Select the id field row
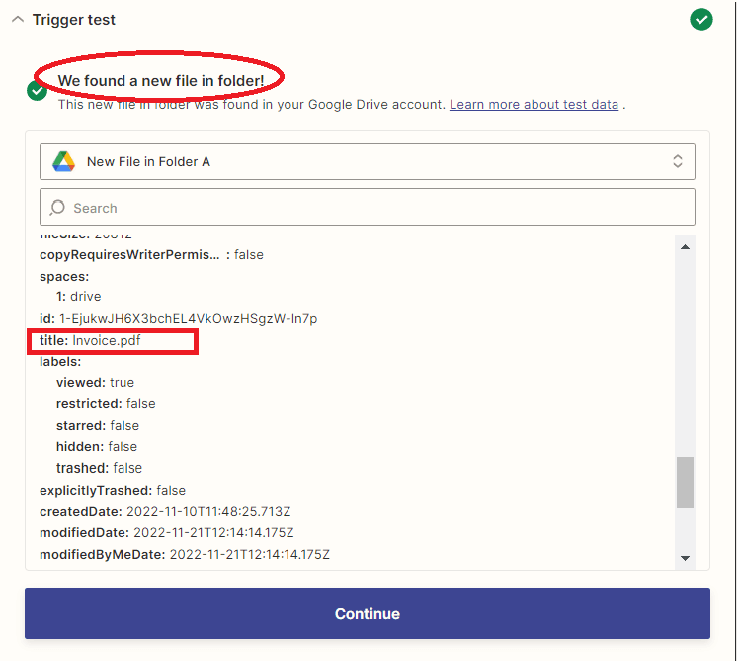Viewport: 737px width, 661px height. 178,318
